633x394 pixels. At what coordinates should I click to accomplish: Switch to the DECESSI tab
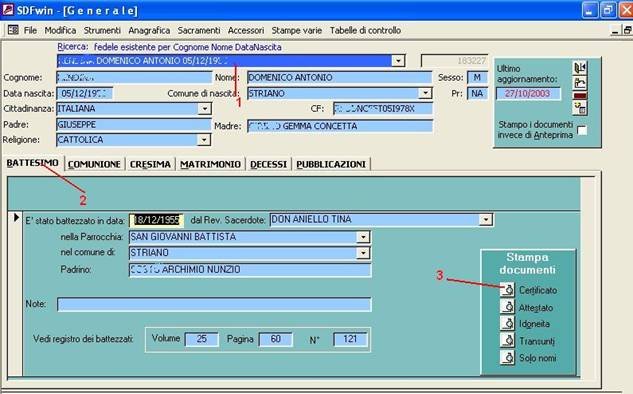pyautogui.click(x=268, y=164)
